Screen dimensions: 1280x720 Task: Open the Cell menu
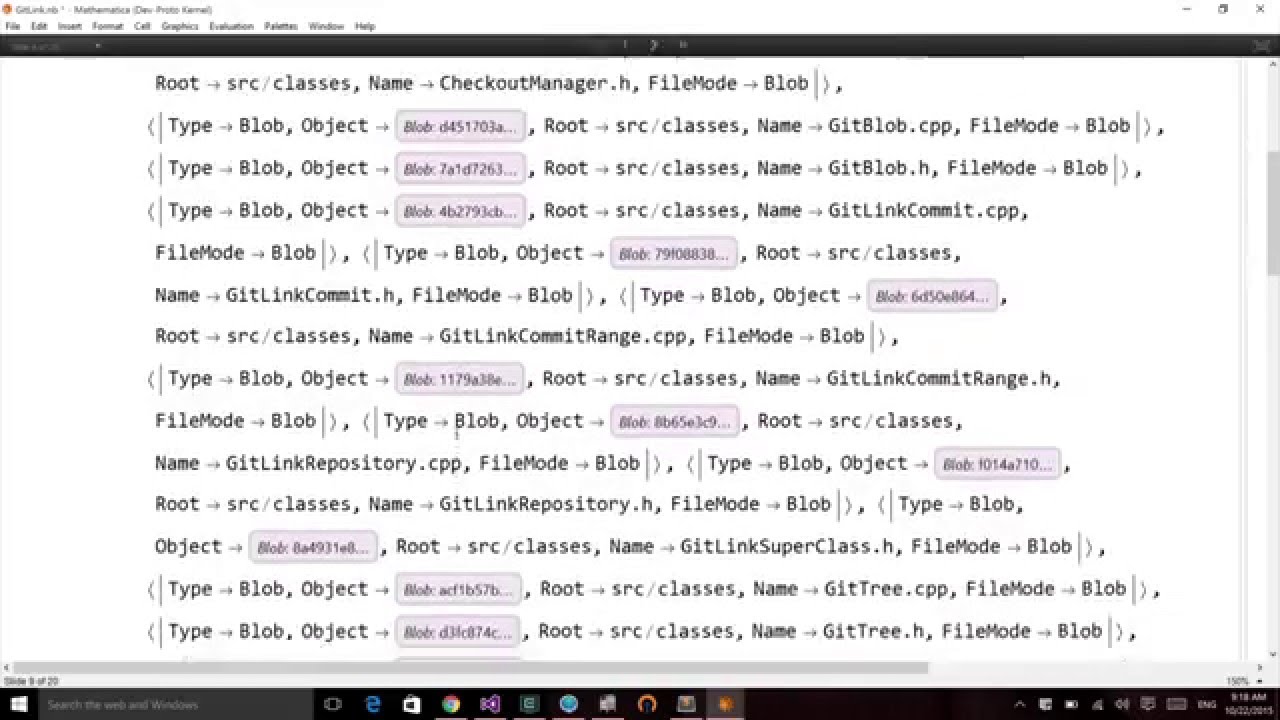click(142, 26)
